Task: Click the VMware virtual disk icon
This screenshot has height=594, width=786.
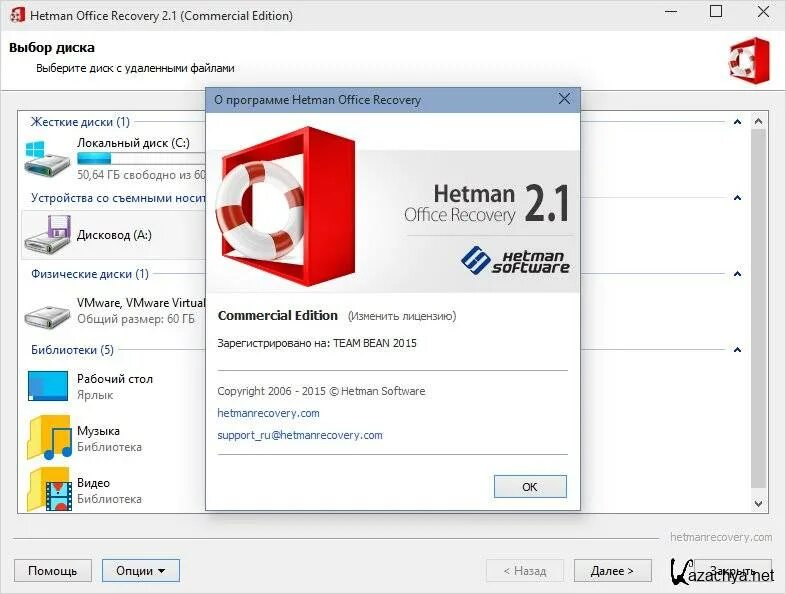Action: (x=48, y=315)
